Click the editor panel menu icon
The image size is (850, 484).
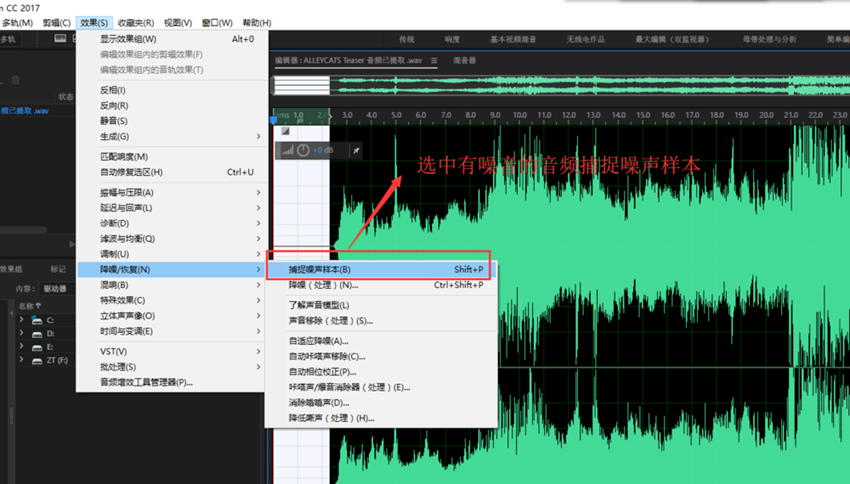[x=435, y=61]
